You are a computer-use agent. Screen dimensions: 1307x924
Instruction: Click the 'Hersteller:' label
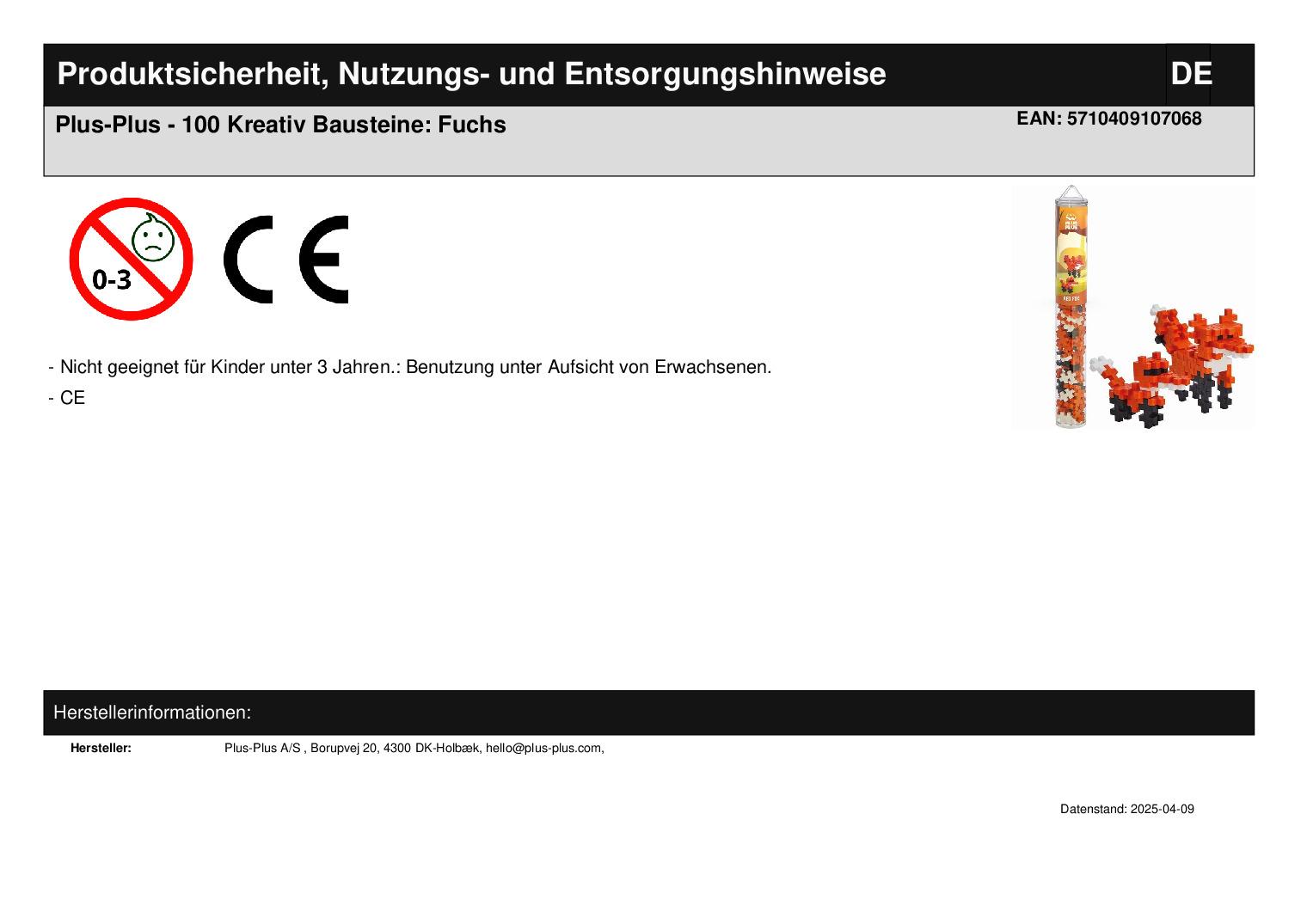[x=101, y=748]
